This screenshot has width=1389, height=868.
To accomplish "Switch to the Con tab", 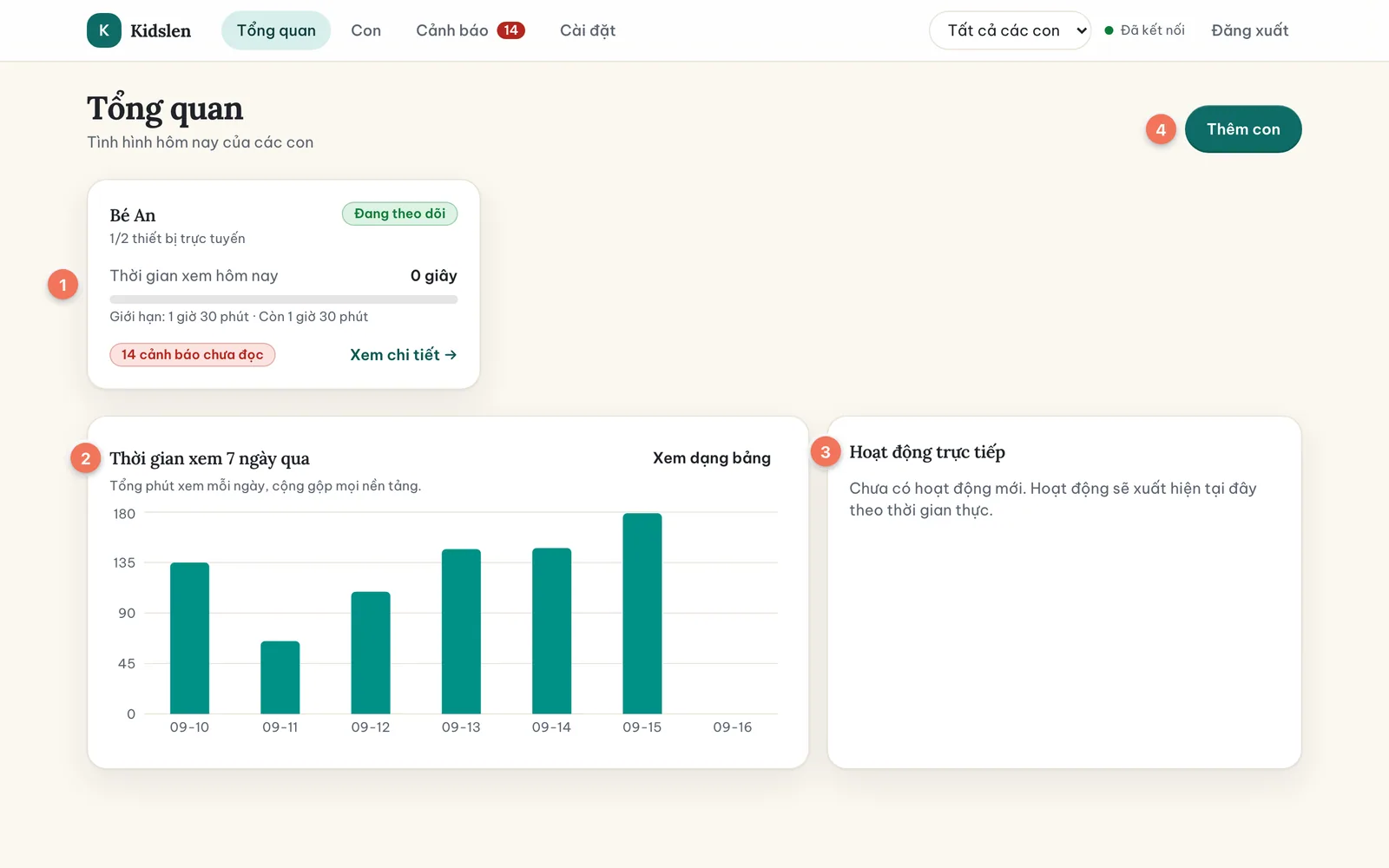I will coord(365,30).
